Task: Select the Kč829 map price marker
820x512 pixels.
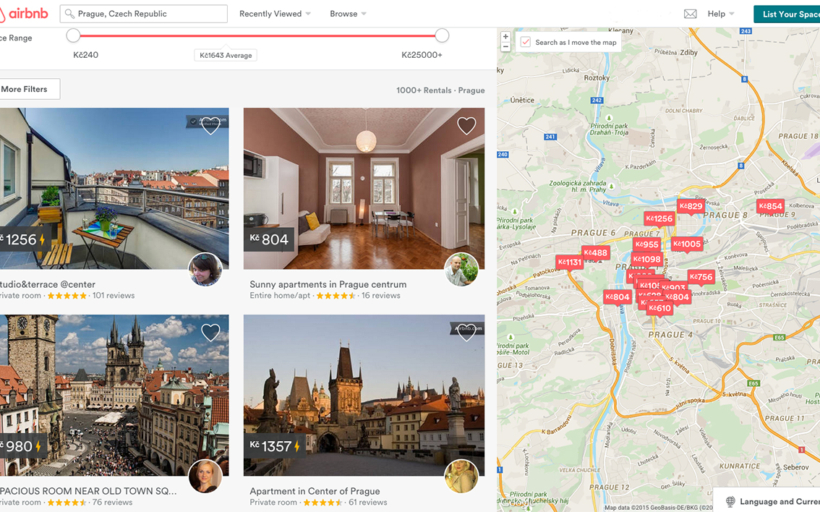Action: 690,207
